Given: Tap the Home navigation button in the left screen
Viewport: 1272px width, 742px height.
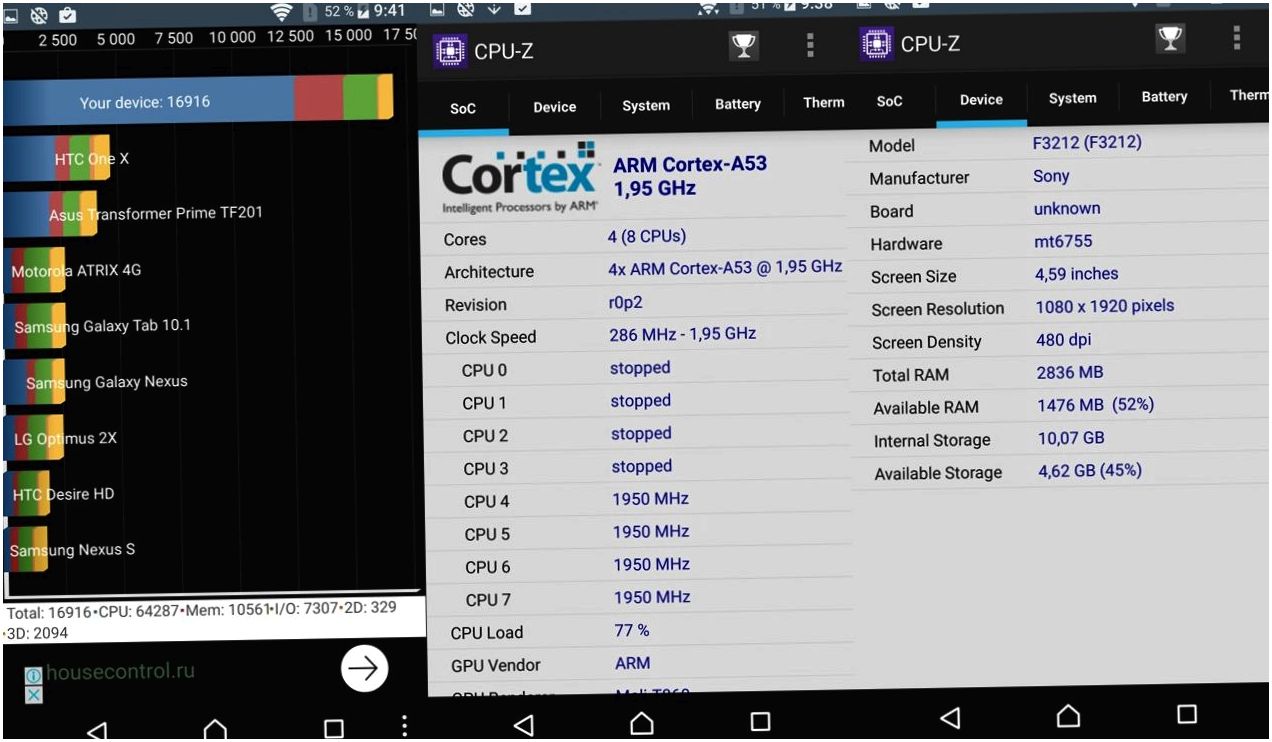Looking at the screenshot, I should click(x=215, y=730).
